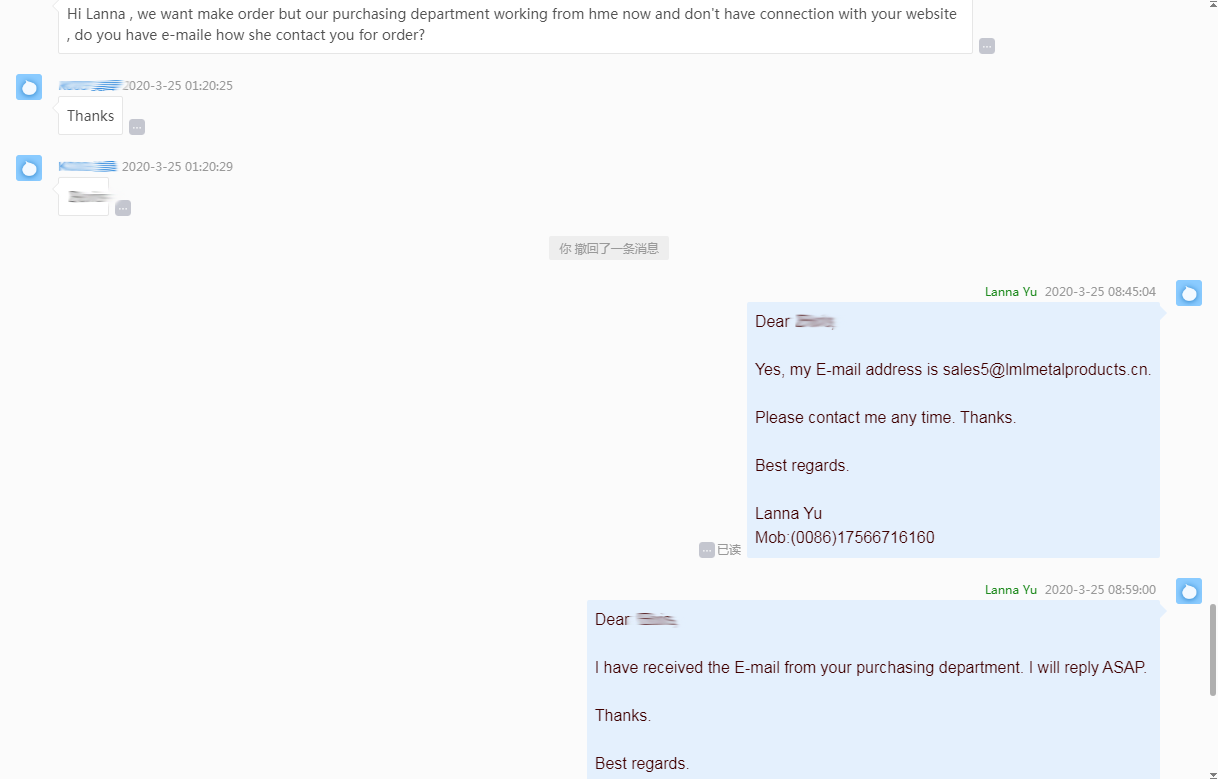Image resolution: width=1218 pixels, height=779 pixels.
Task: Select the "Thanks" message bubble
Action: [x=90, y=116]
